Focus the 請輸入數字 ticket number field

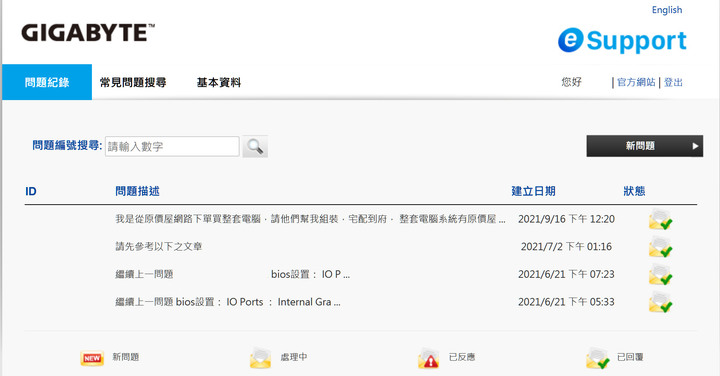(172, 146)
